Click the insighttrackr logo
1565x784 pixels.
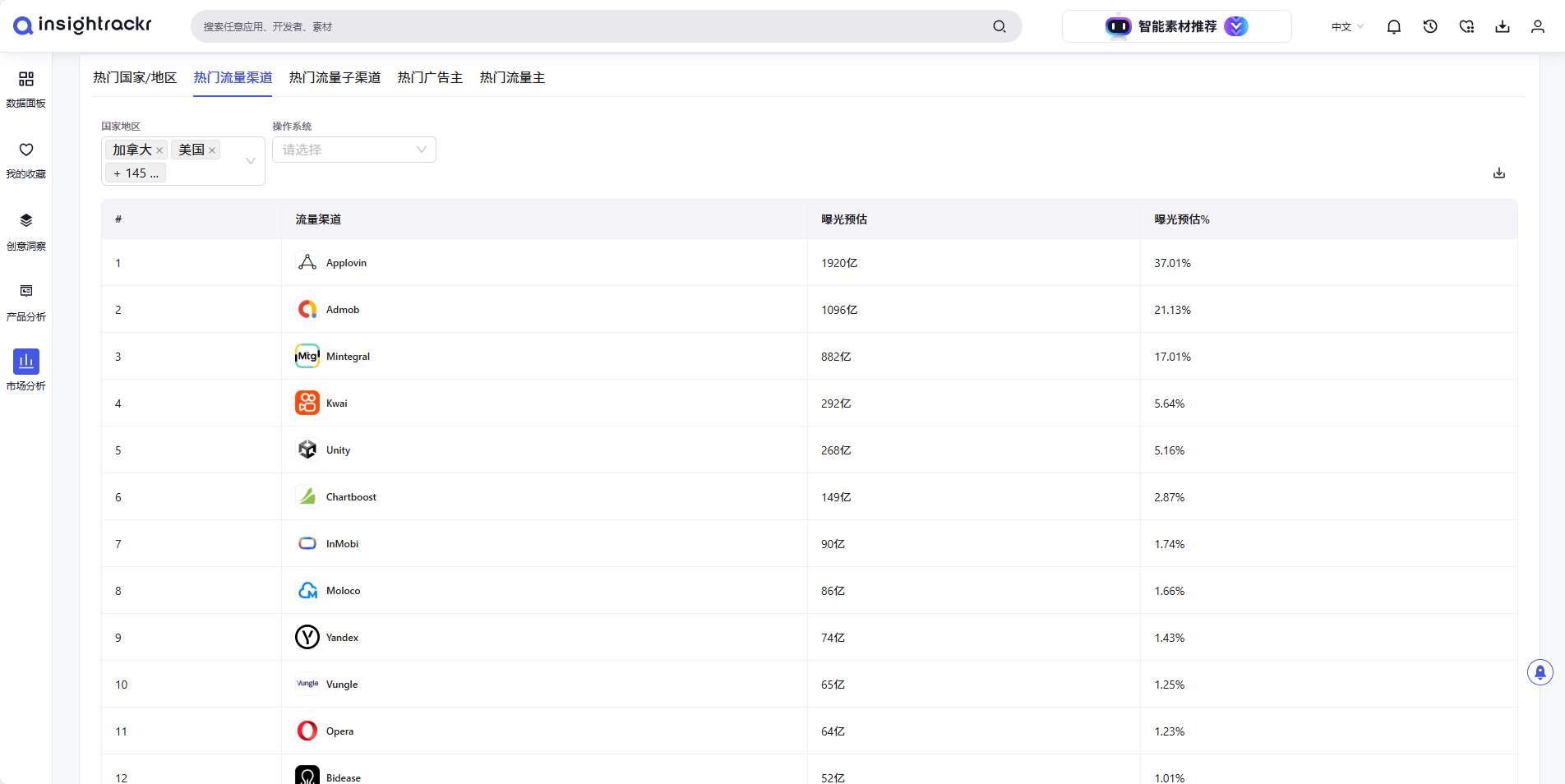(x=82, y=25)
